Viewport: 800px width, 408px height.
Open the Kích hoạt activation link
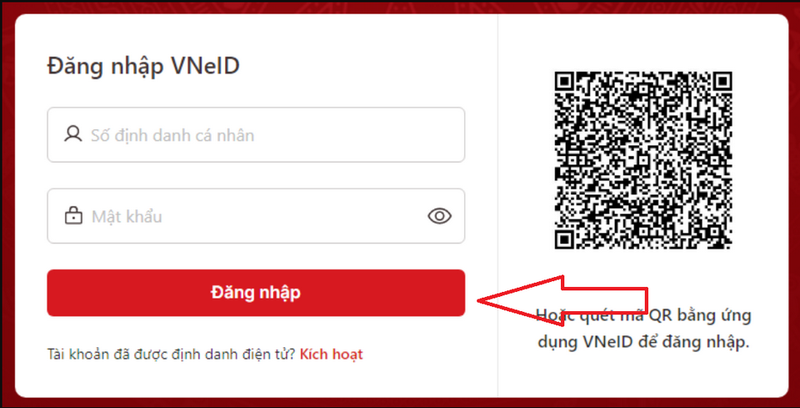pos(331,354)
